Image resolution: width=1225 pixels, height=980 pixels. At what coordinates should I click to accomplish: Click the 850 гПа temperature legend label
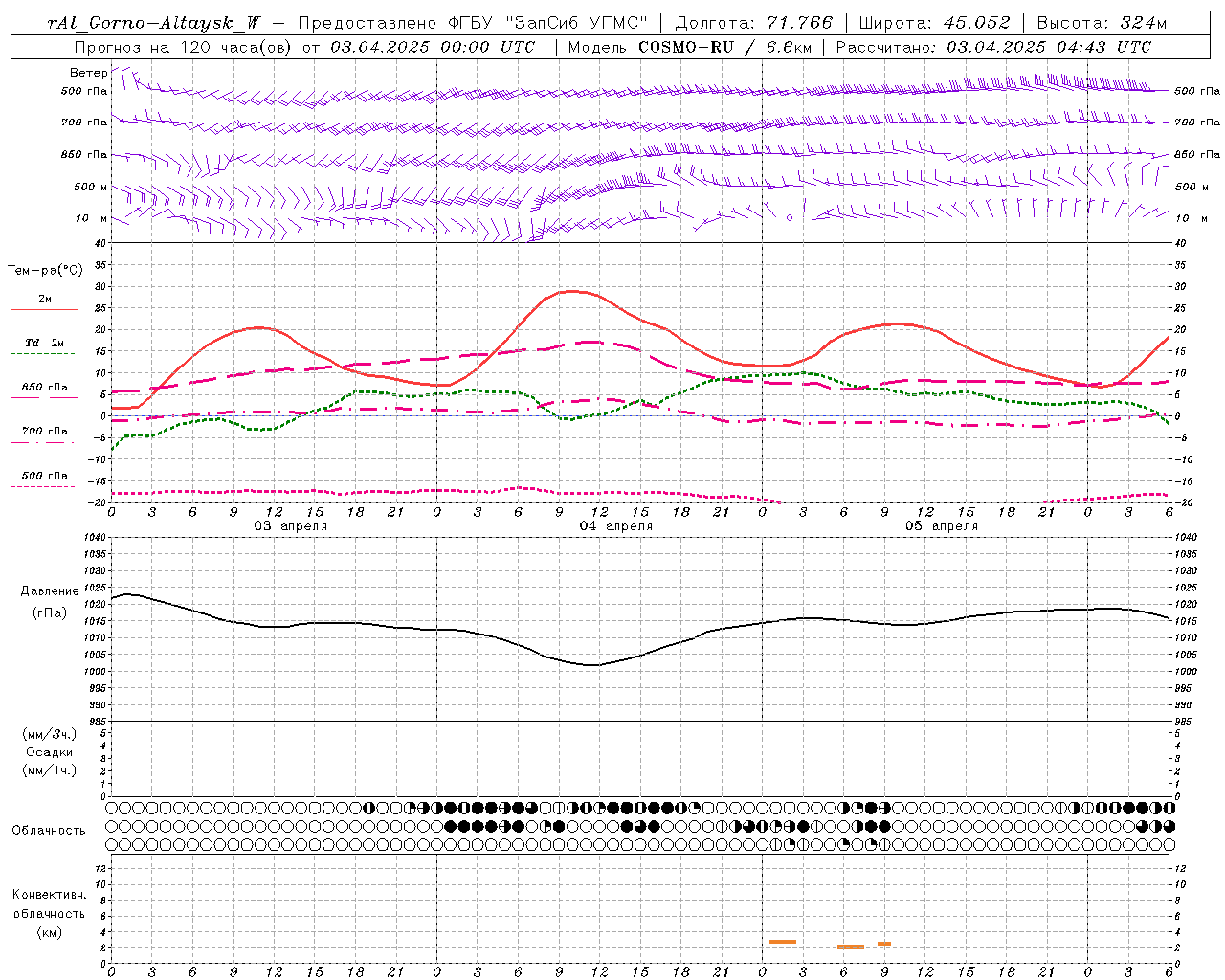pos(44,387)
